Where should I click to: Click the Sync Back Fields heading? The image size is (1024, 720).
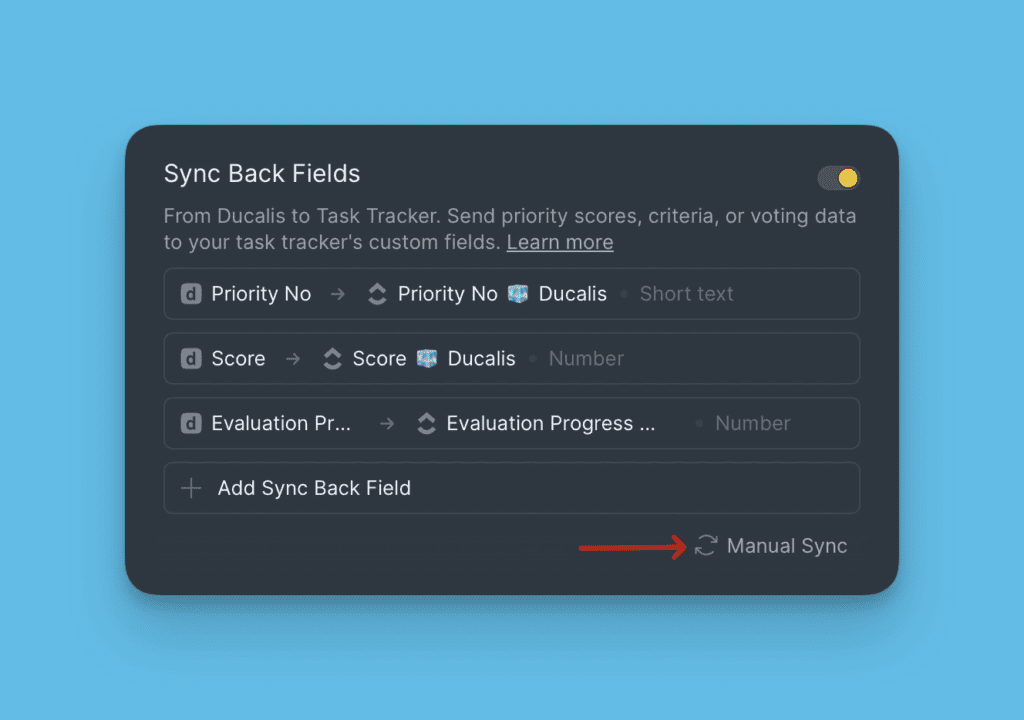[x=262, y=173]
